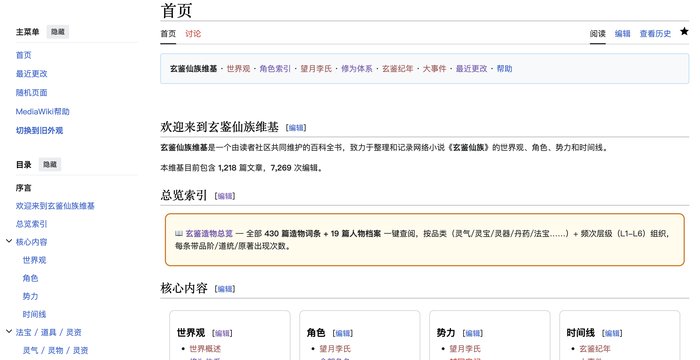Open 大事件 in the navigation banner
This screenshot has width=700, height=360.
434,68
